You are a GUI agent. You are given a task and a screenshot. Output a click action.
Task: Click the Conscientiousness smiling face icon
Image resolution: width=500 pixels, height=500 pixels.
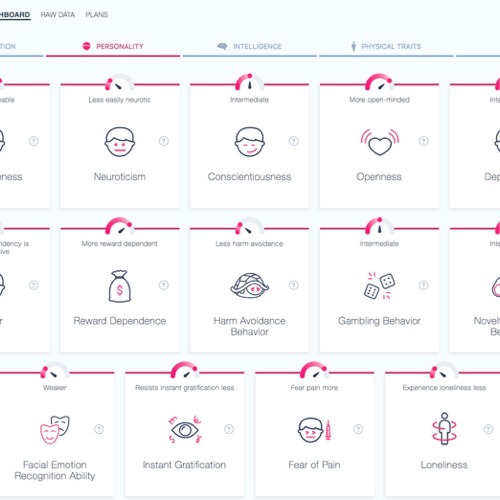(x=250, y=141)
